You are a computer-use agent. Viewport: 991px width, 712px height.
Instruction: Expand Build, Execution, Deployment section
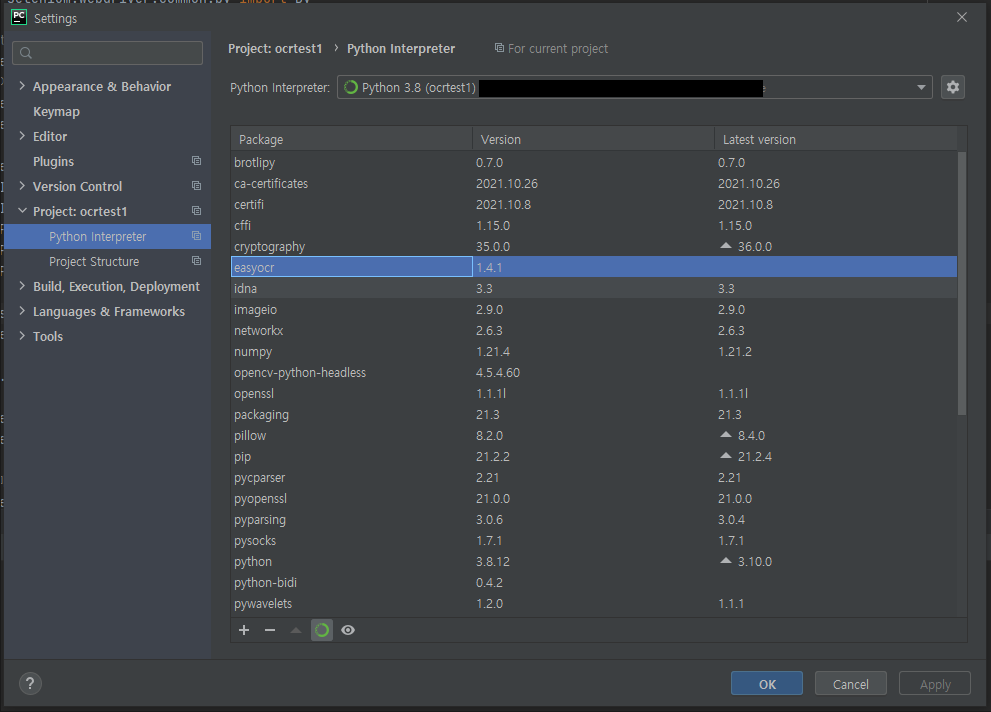(22, 286)
